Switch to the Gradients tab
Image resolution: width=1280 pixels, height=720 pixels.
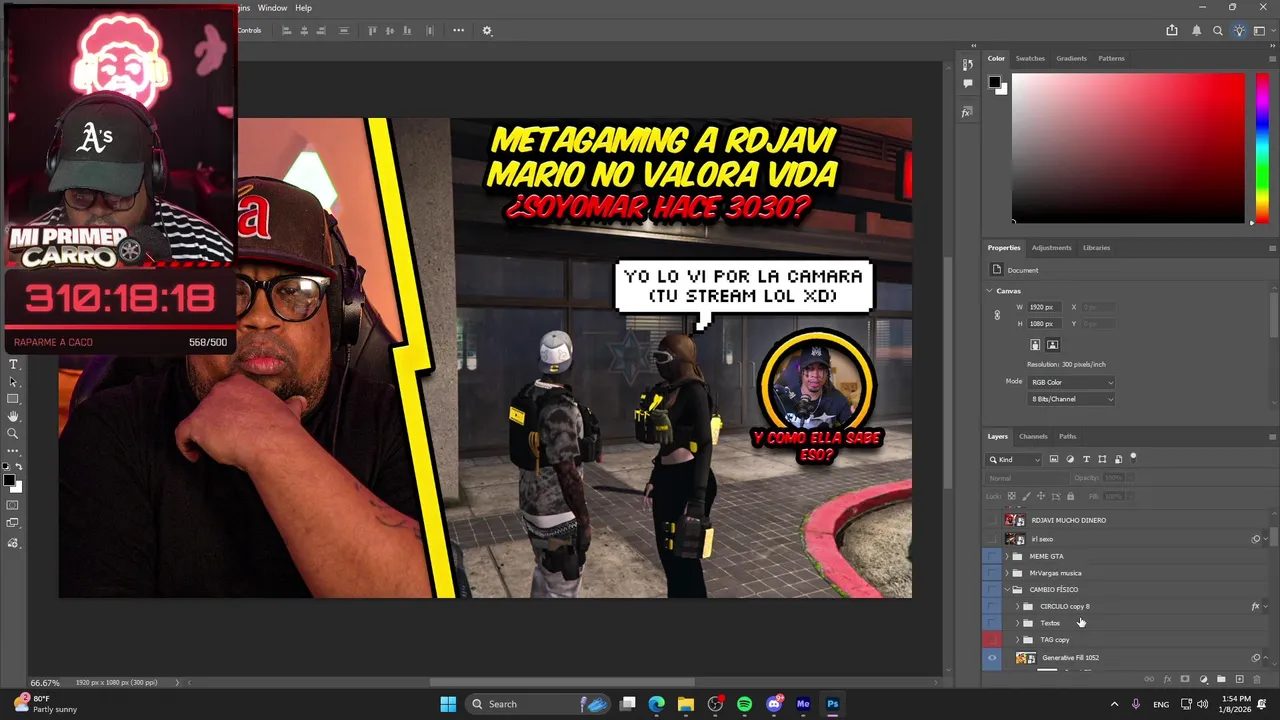[x=1071, y=58]
